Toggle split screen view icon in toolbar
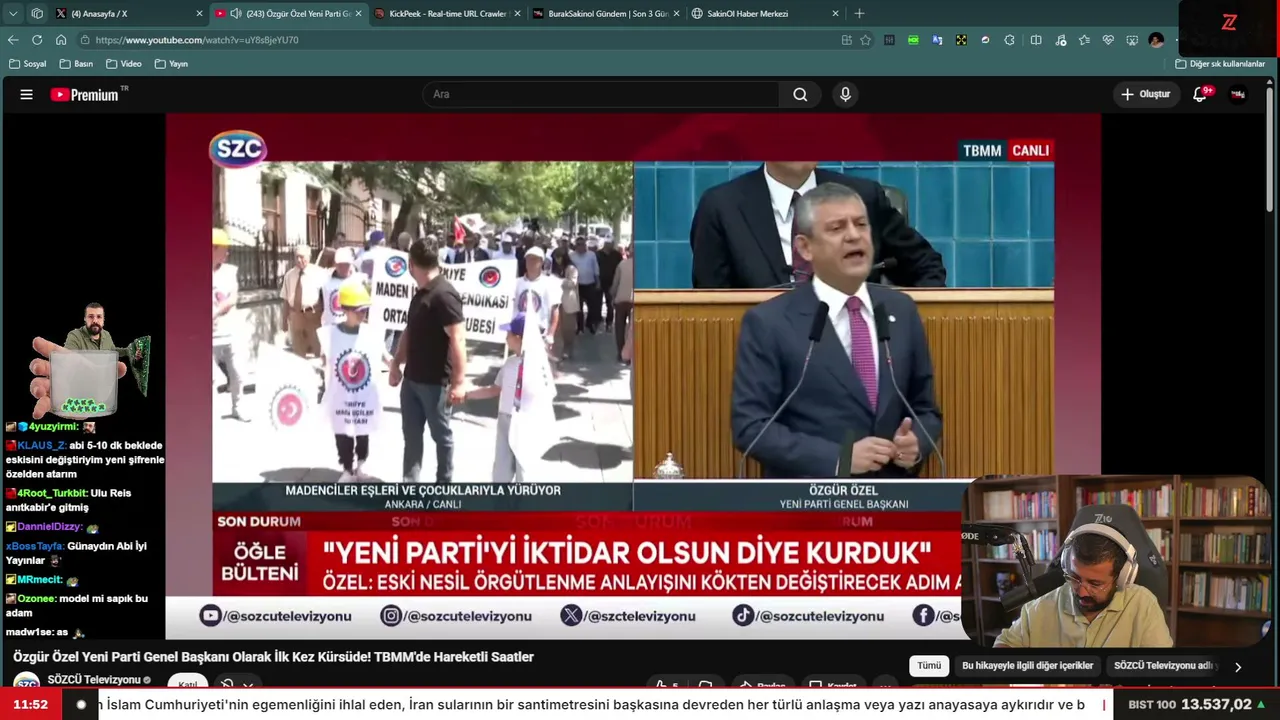The width and height of the screenshot is (1280, 720). tap(1036, 40)
